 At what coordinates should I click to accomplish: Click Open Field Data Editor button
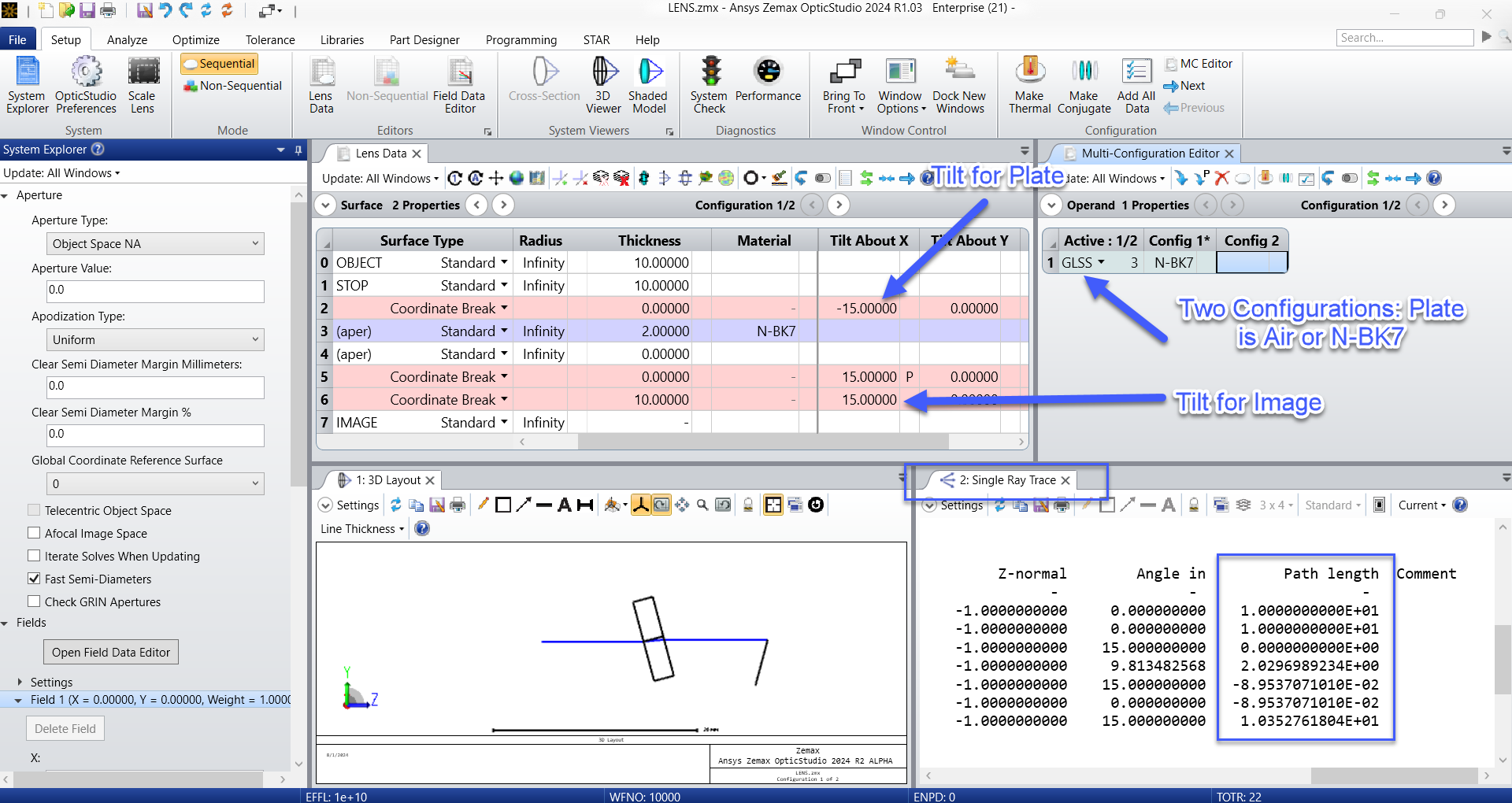(111, 652)
